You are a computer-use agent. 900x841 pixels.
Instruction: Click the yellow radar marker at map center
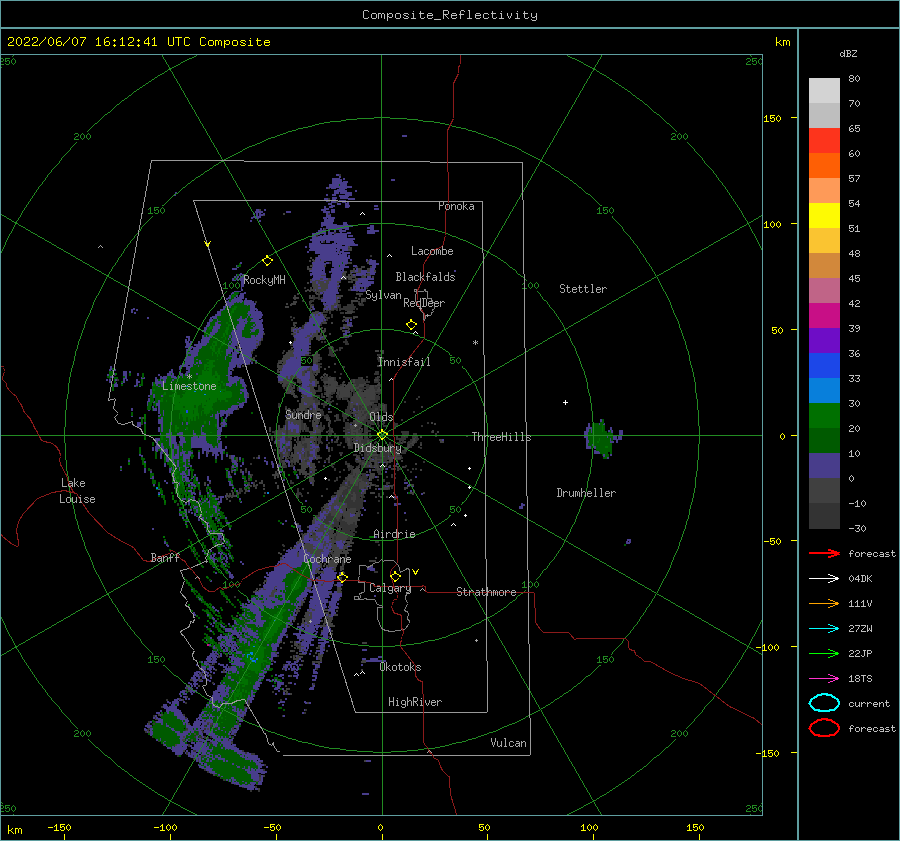pyautogui.click(x=382, y=435)
